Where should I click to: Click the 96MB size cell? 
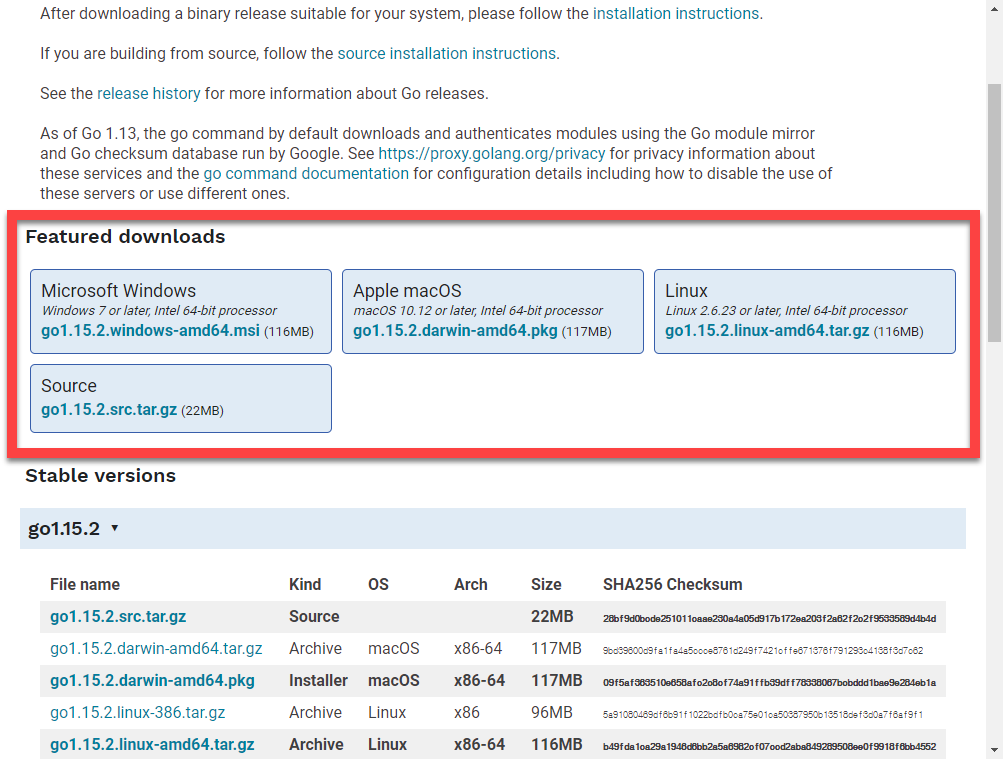coord(551,712)
